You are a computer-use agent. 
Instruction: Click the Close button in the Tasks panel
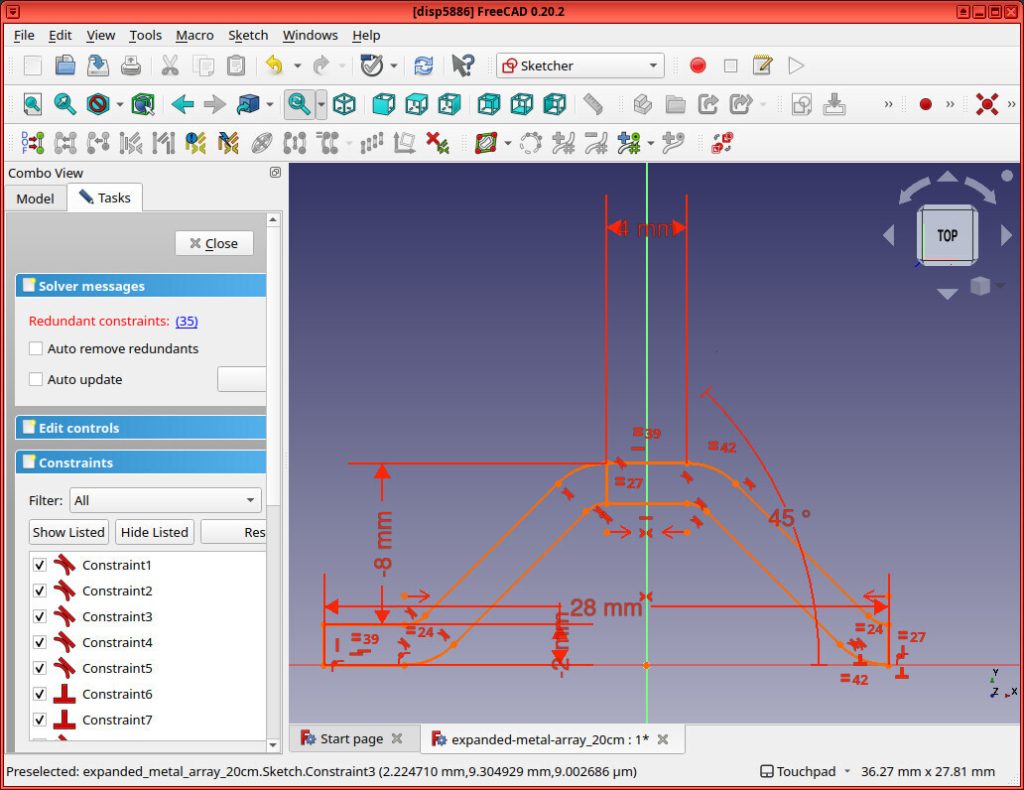[x=213, y=243]
